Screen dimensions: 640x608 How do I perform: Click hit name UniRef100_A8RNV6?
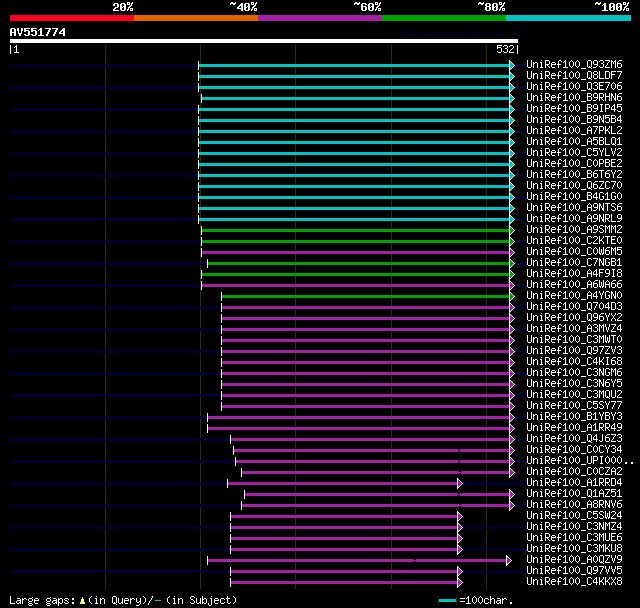[574, 505]
